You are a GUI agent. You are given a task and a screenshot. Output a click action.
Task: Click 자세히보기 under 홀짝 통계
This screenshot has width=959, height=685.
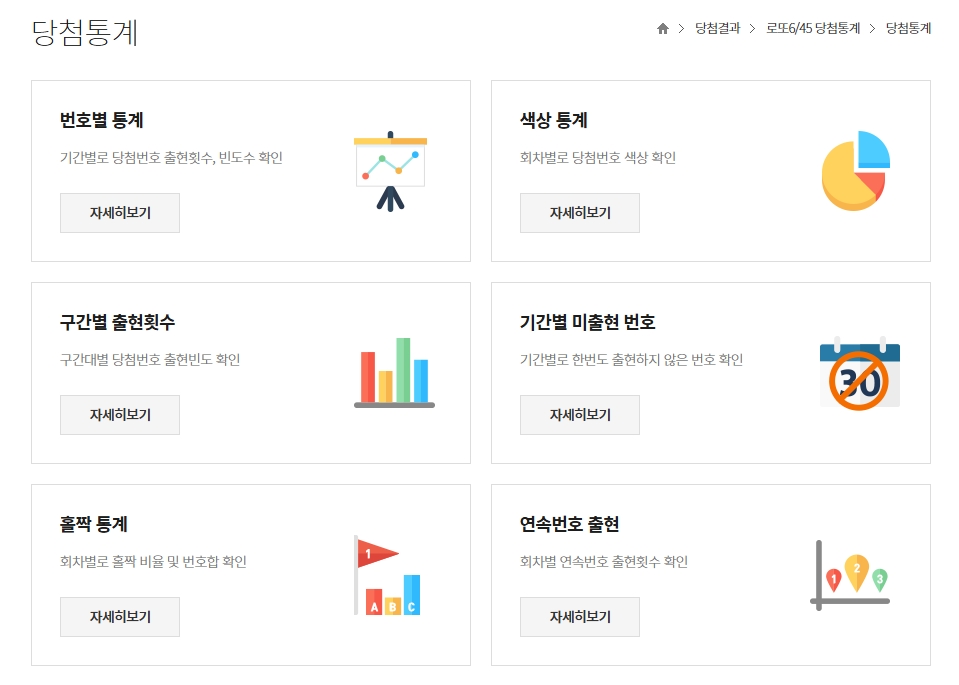point(119,616)
